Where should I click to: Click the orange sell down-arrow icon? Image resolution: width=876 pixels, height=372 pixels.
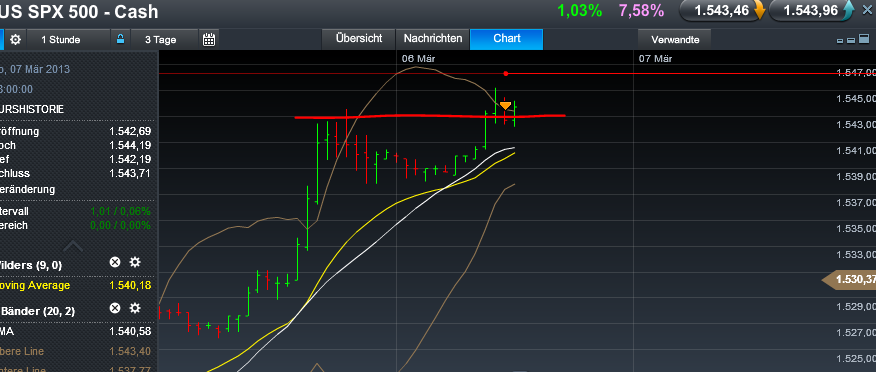click(759, 11)
